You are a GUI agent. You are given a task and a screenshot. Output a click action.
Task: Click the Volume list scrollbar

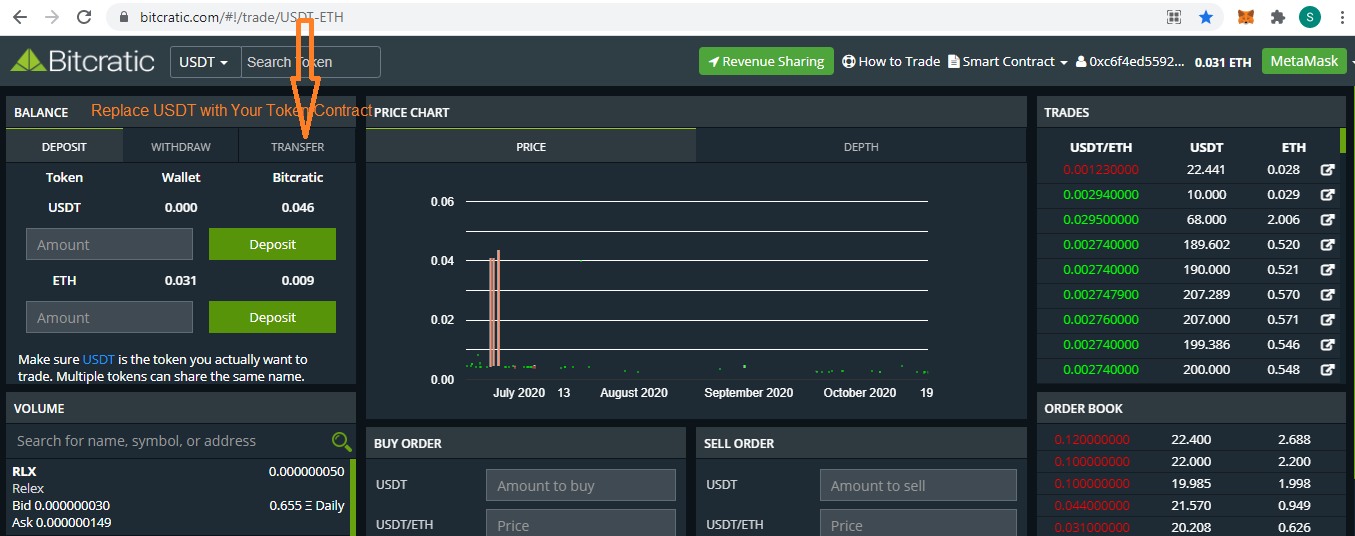[352, 497]
